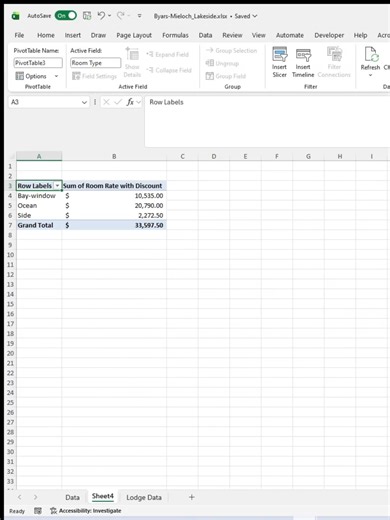Click the formula bar text Row Labels
This screenshot has height=520, width=390.
(x=166, y=102)
